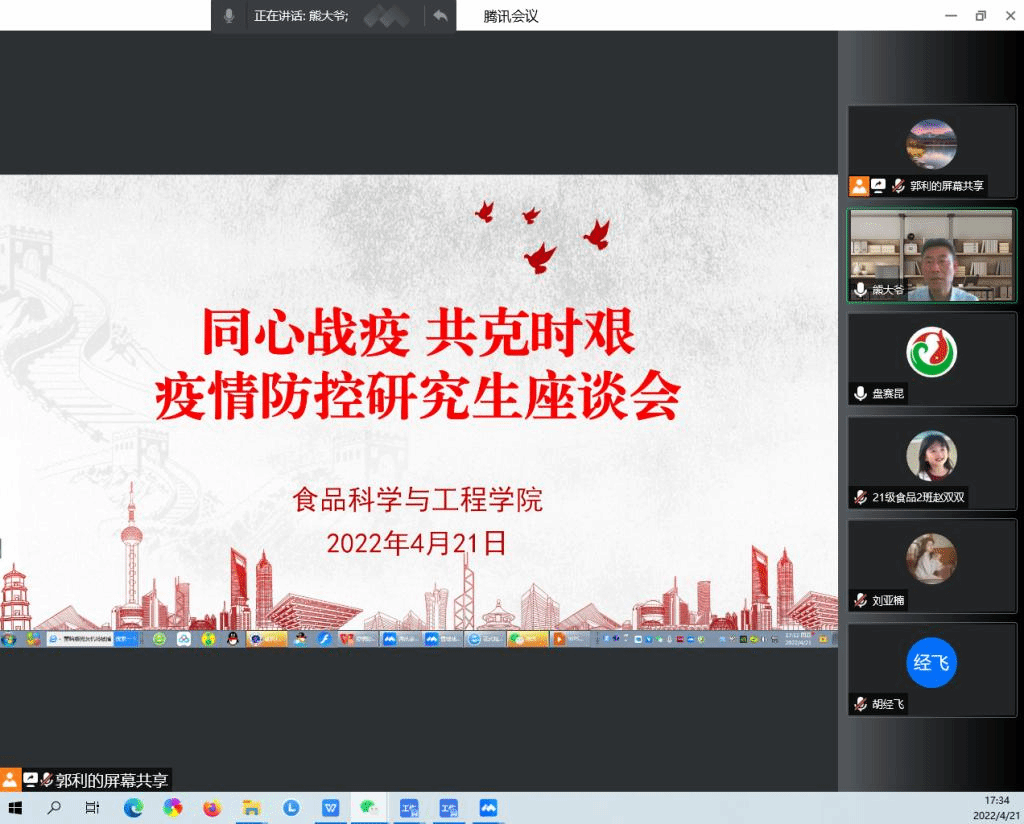Restore the Tencent Meeting window size
This screenshot has width=1024, height=824.
[980, 15]
